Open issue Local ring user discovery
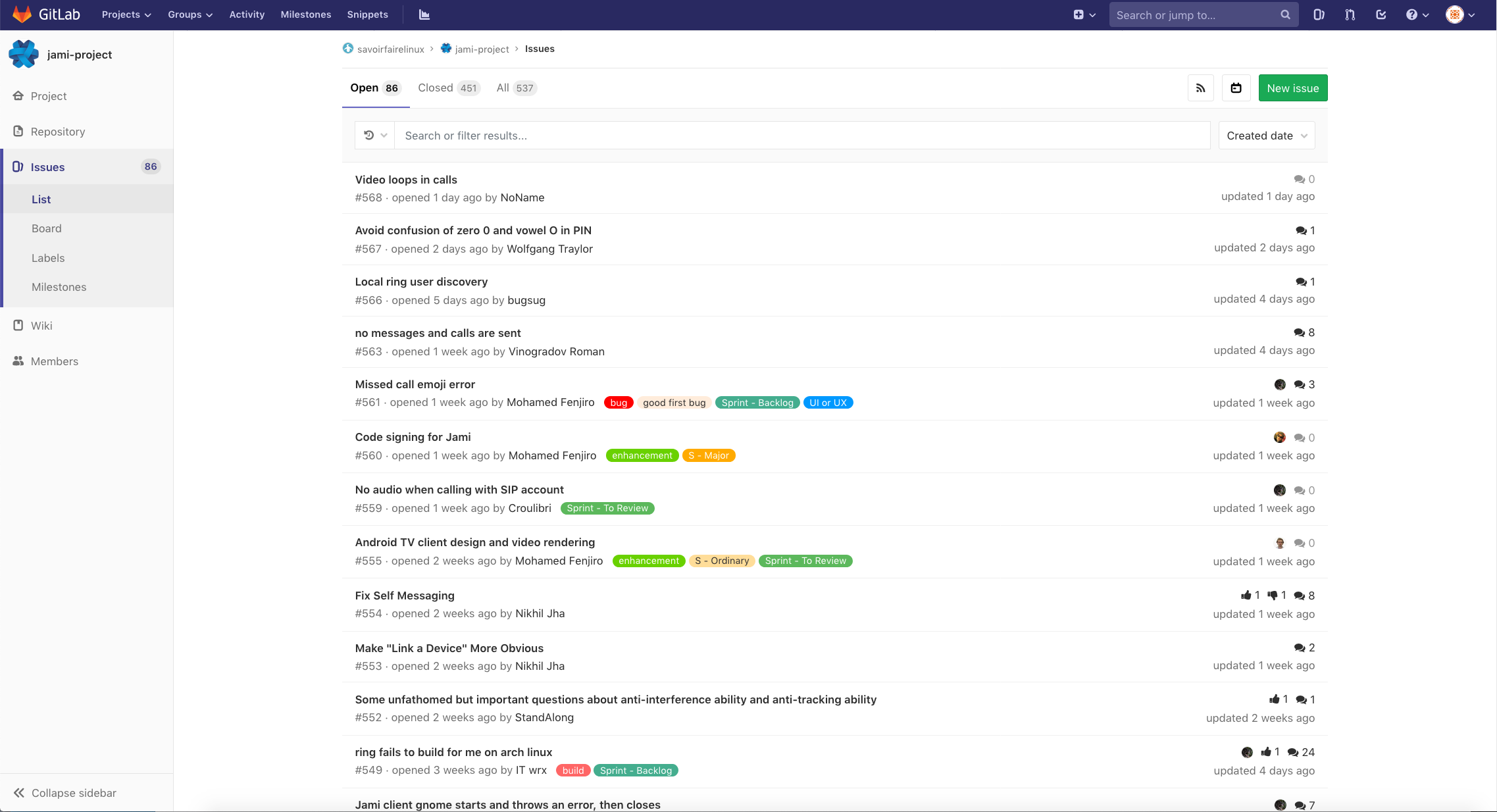 coord(421,282)
